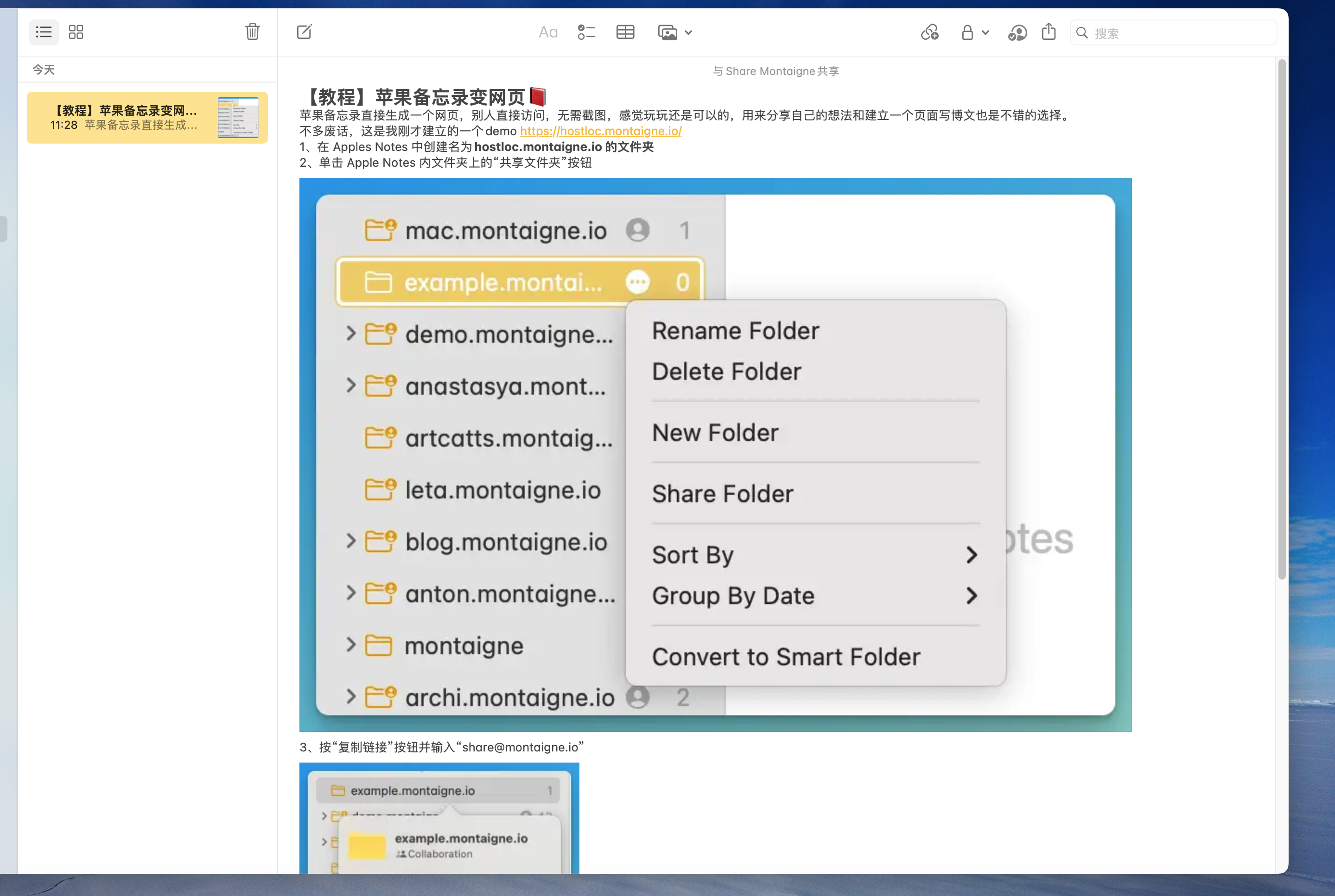Screen dimensions: 1335x896
Task: Click the 今天 section header
Action: 44,69
